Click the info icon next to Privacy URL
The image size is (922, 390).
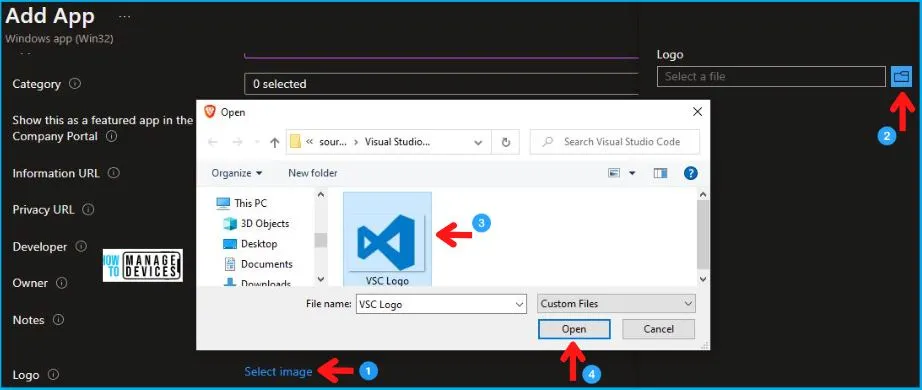coord(88,209)
